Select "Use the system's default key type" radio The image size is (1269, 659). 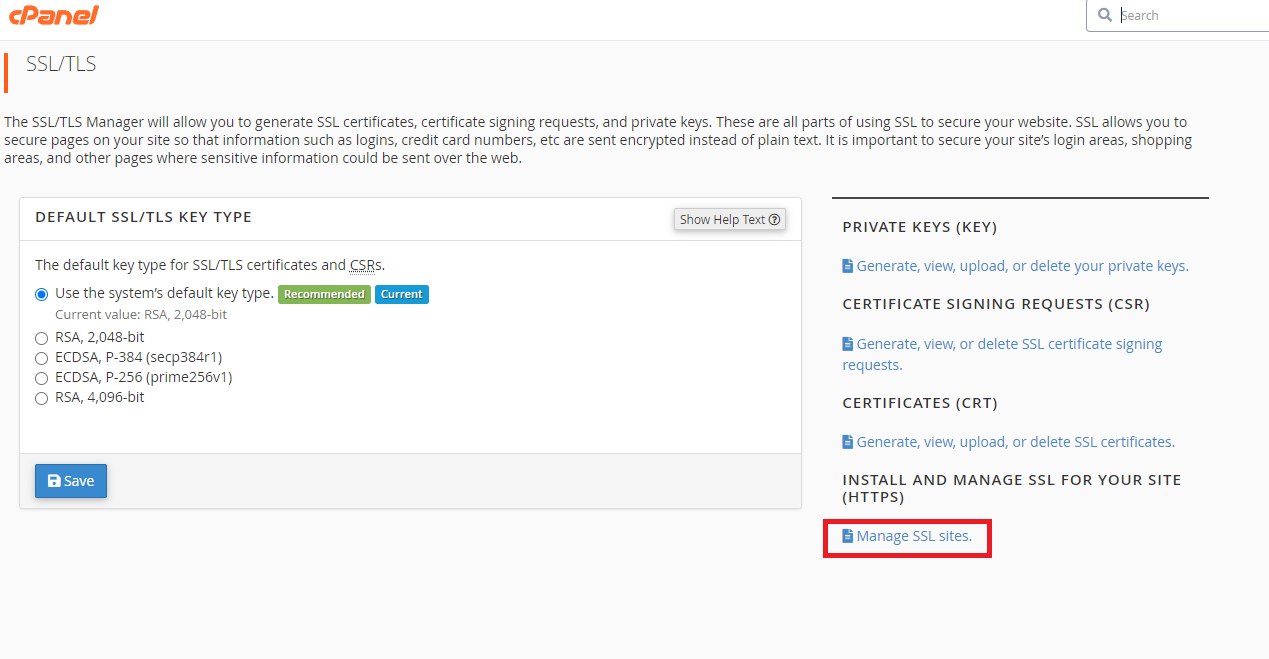[x=41, y=294]
